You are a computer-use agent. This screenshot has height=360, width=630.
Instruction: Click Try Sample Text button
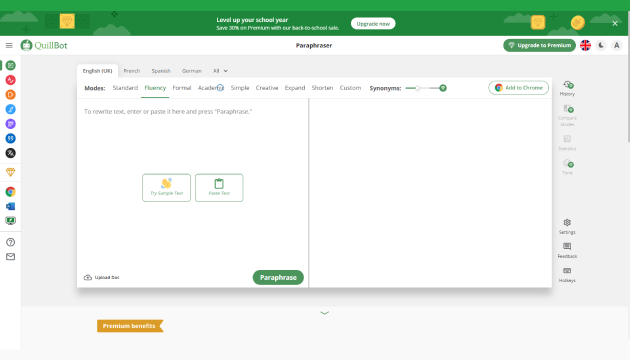point(166,188)
